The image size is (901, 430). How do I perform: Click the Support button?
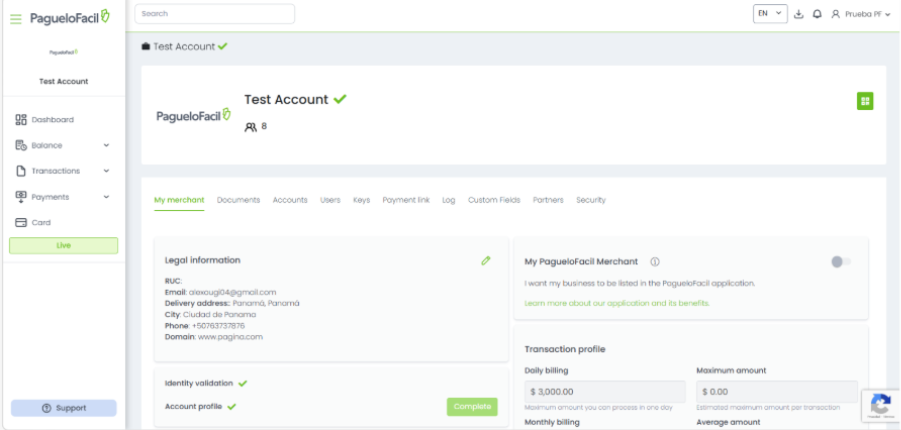(x=64, y=408)
